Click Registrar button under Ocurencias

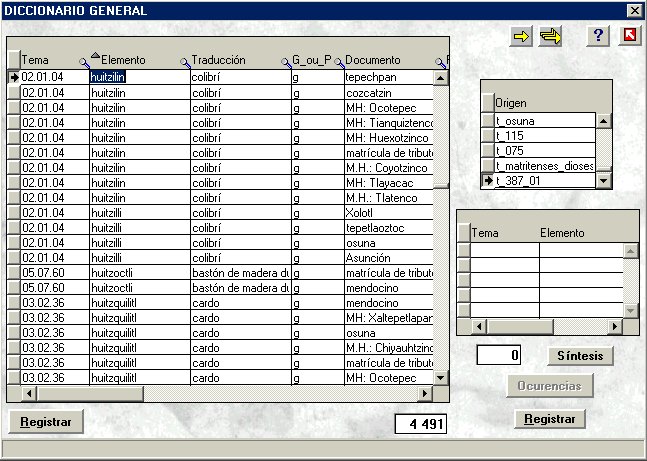coord(550,419)
